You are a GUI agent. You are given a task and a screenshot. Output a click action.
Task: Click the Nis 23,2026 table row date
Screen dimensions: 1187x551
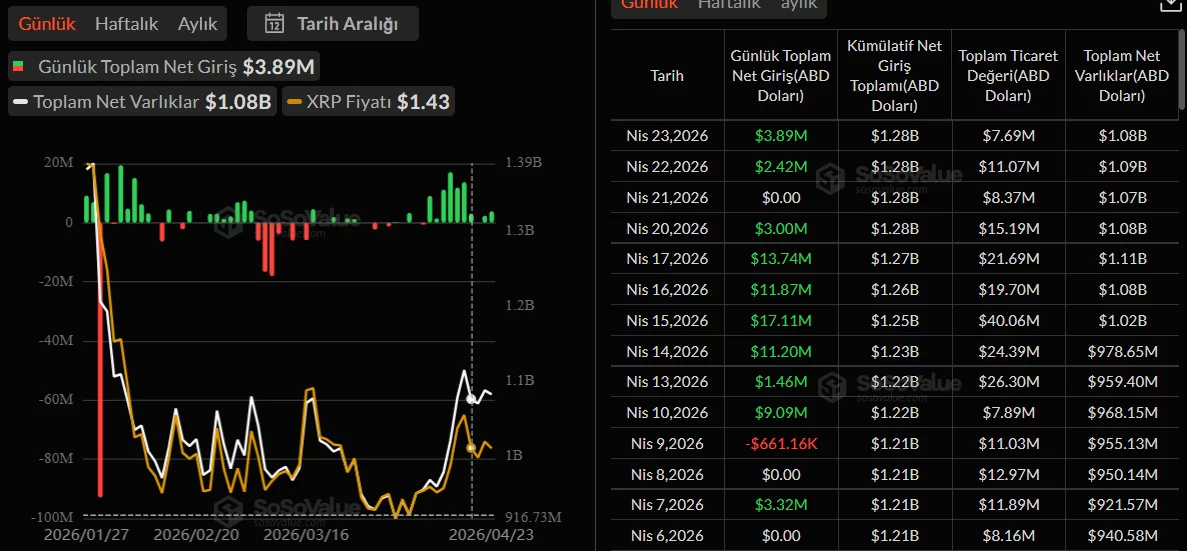point(667,136)
